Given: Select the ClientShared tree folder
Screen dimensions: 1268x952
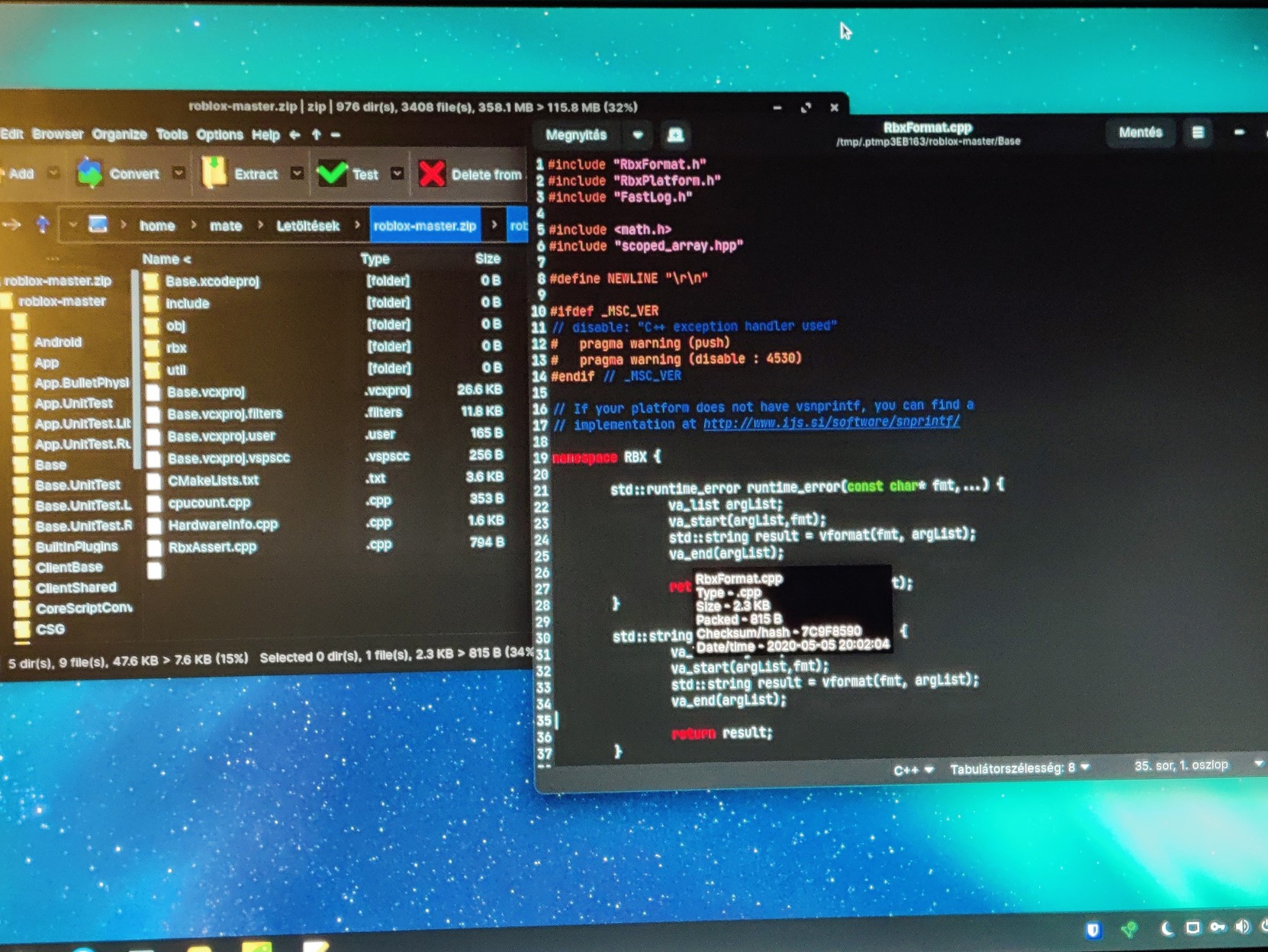Looking at the screenshot, I should click(76, 587).
